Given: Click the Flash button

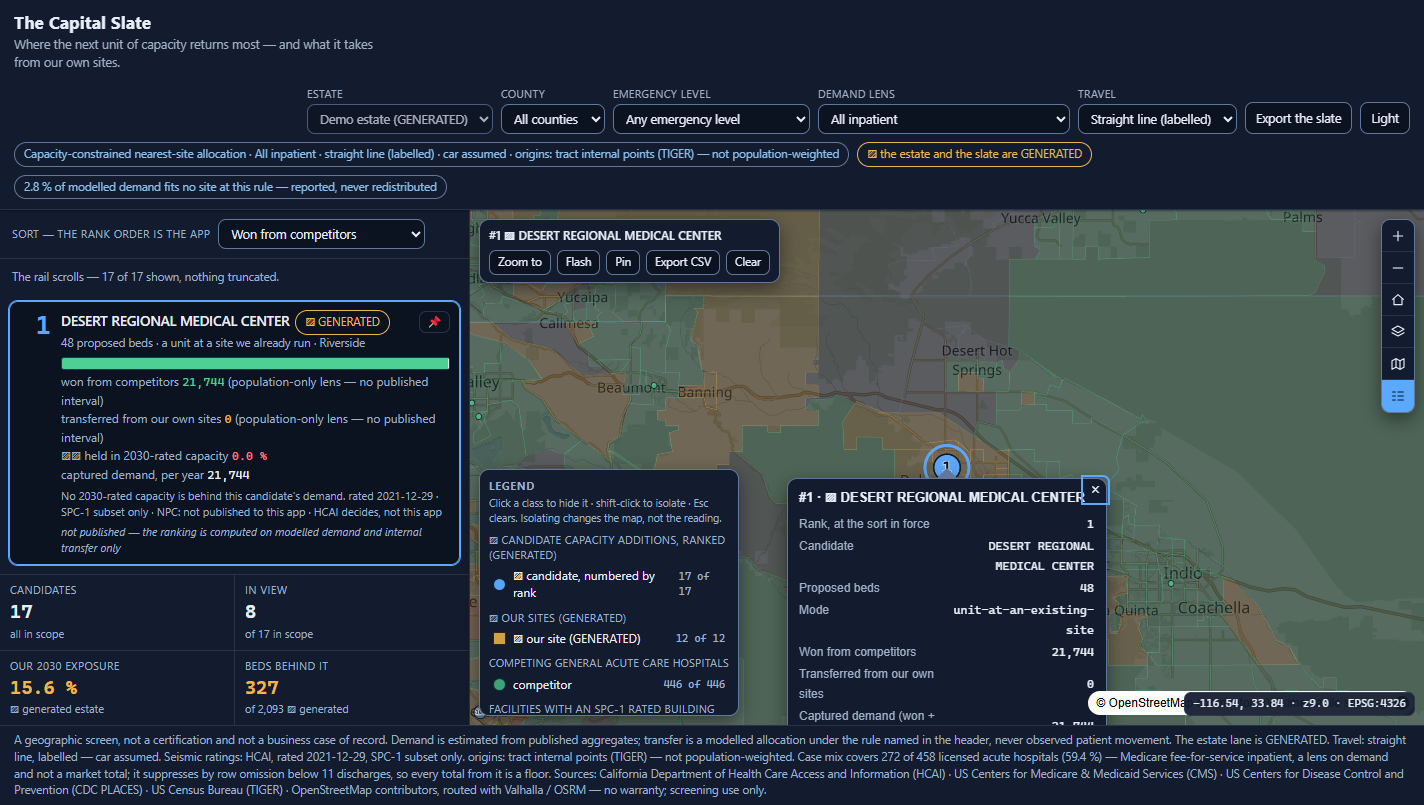Looking at the screenshot, I should [578, 262].
